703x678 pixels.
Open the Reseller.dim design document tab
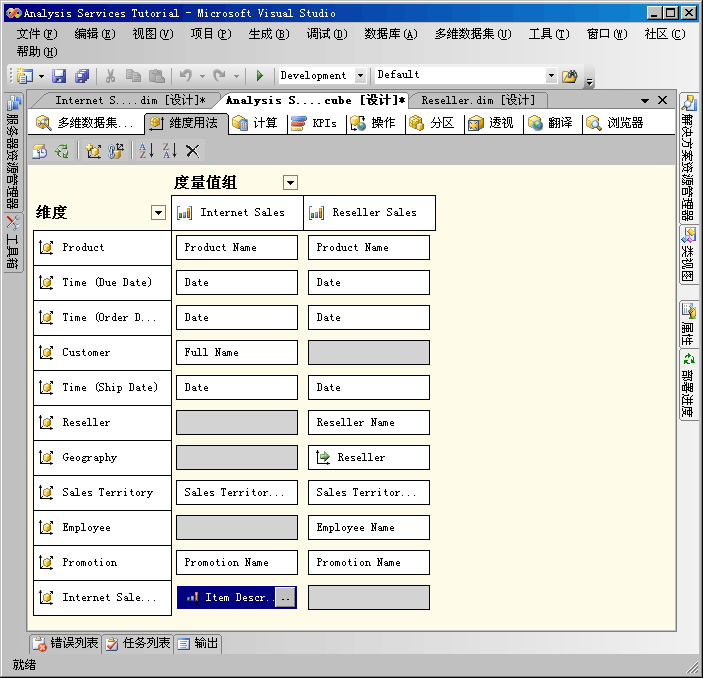[477, 100]
